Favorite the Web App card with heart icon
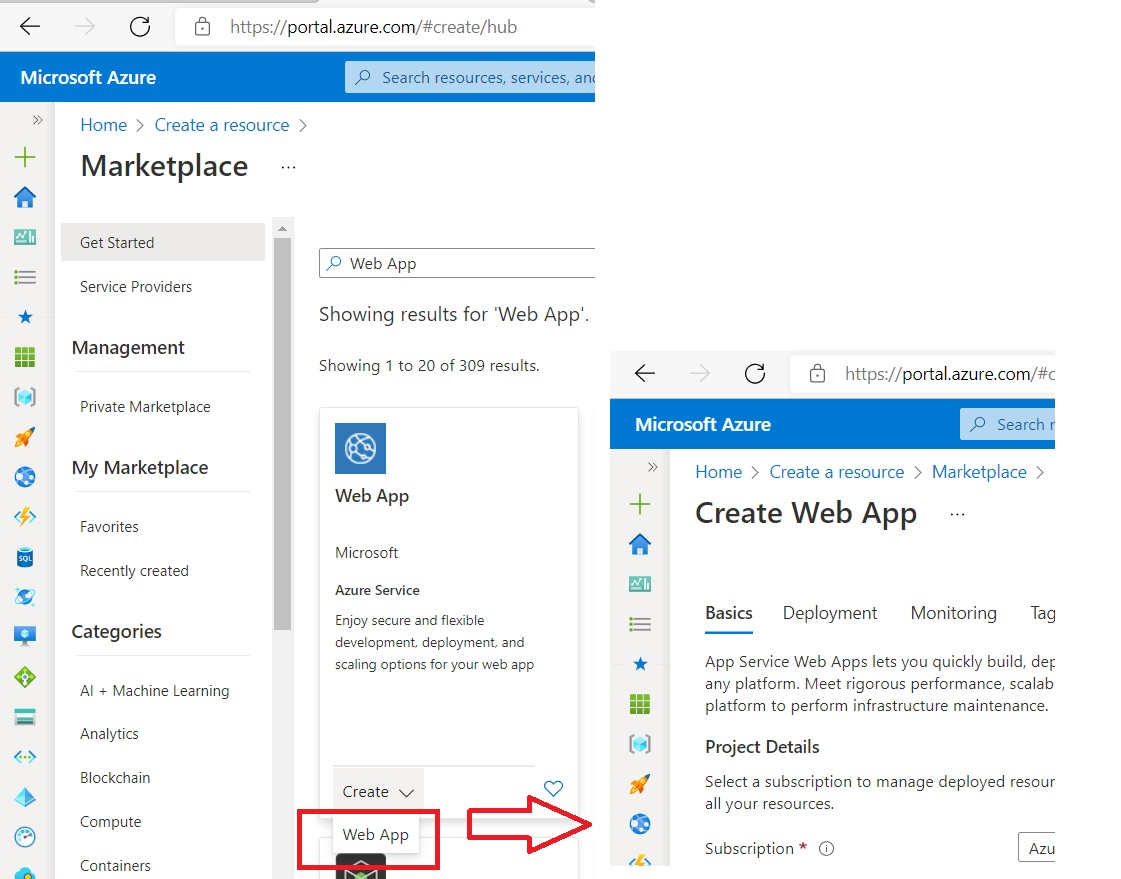Image resolution: width=1121 pixels, height=879 pixels. [553, 788]
